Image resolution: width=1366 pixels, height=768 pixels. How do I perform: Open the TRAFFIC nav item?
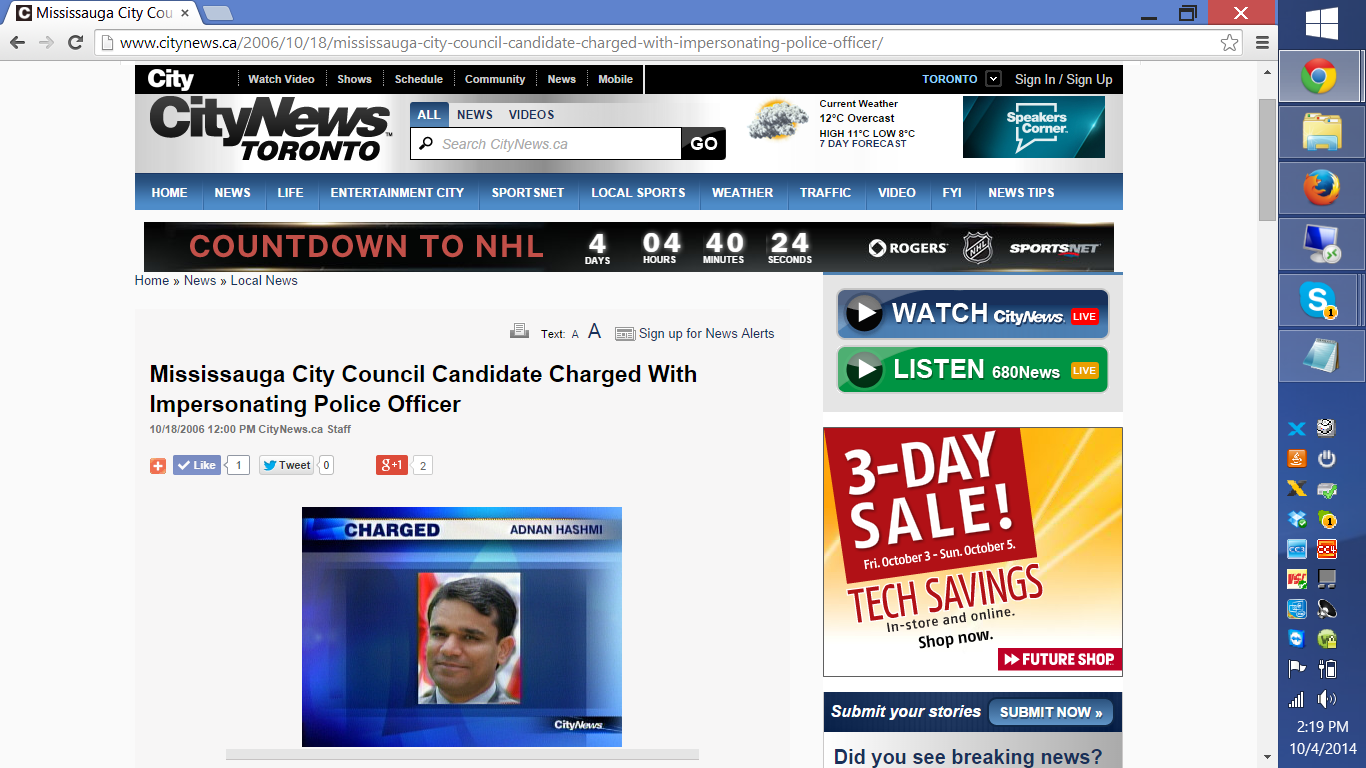pos(825,192)
